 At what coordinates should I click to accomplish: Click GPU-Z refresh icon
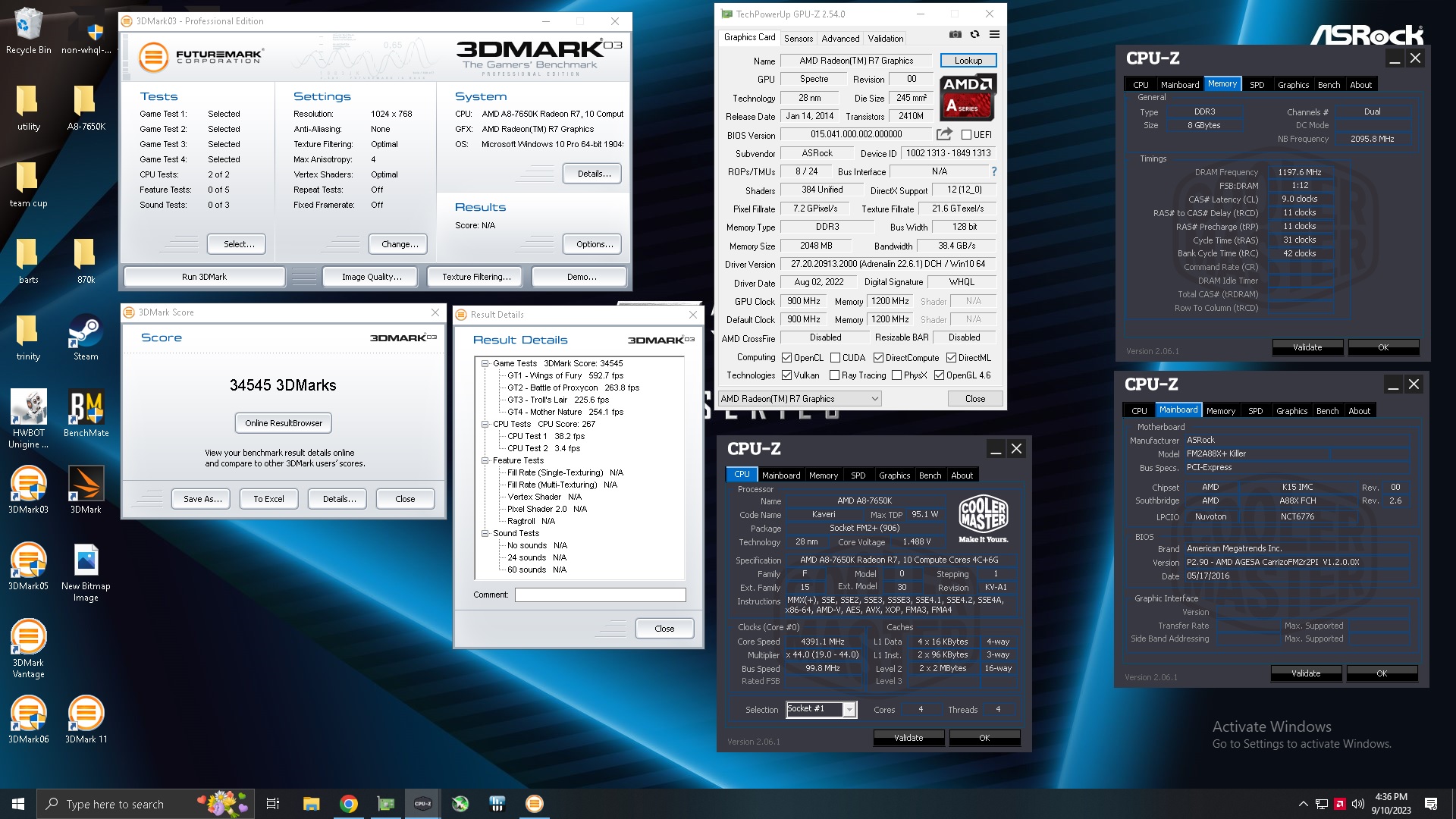[x=974, y=35]
